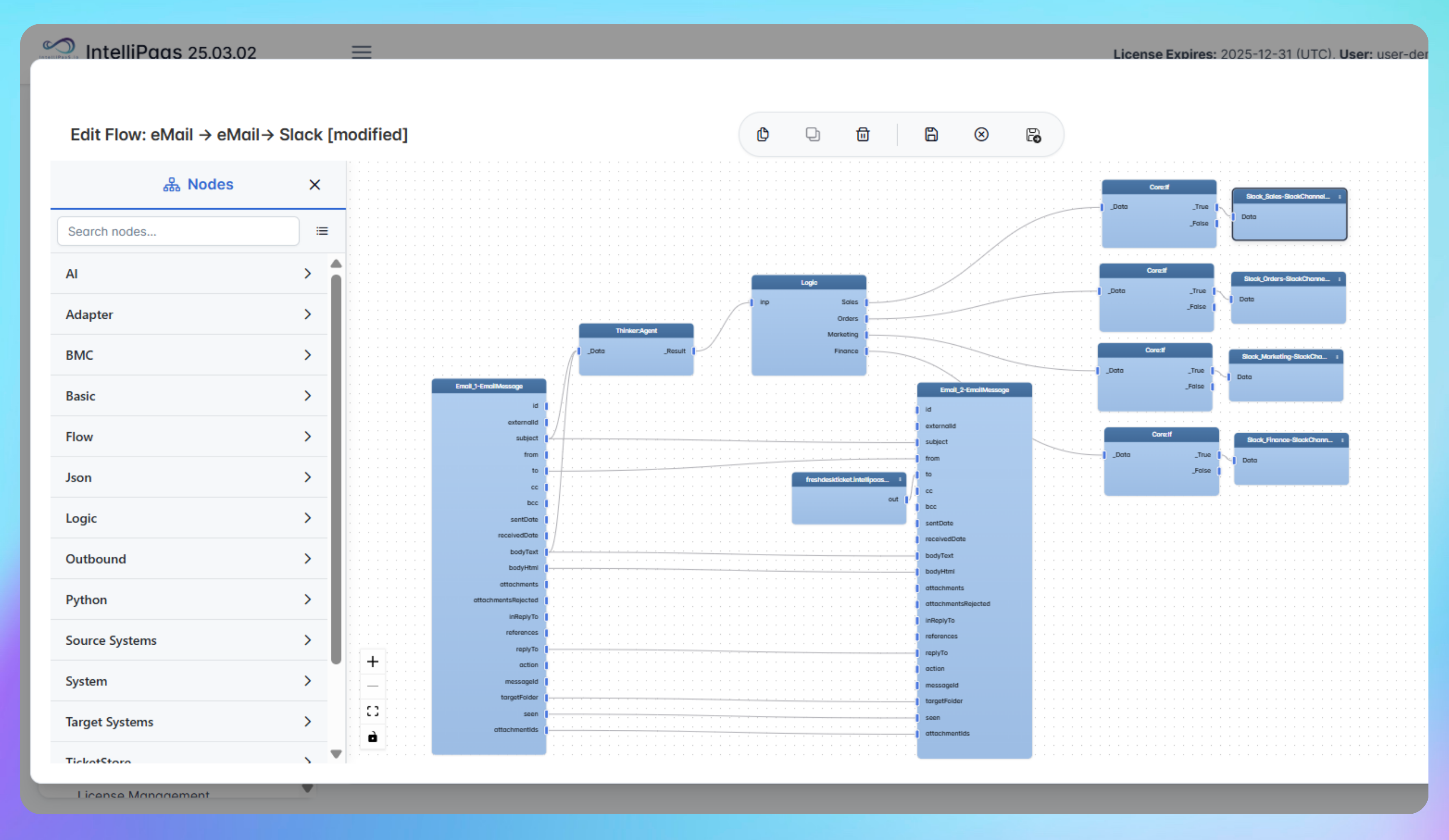This screenshot has height=840, width=1449.
Task: Expand the AI node category
Action: tap(189, 274)
